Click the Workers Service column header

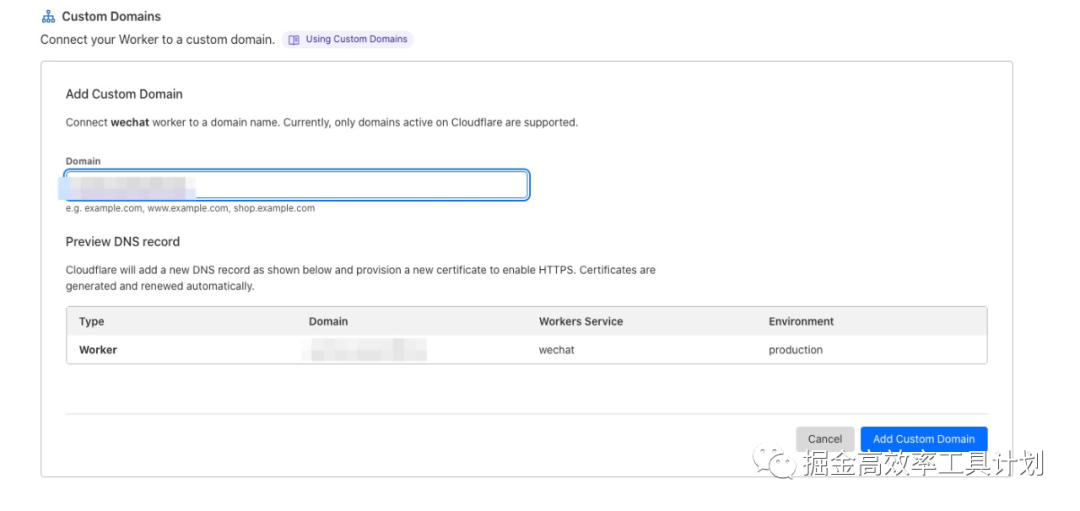(x=580, y=322)
